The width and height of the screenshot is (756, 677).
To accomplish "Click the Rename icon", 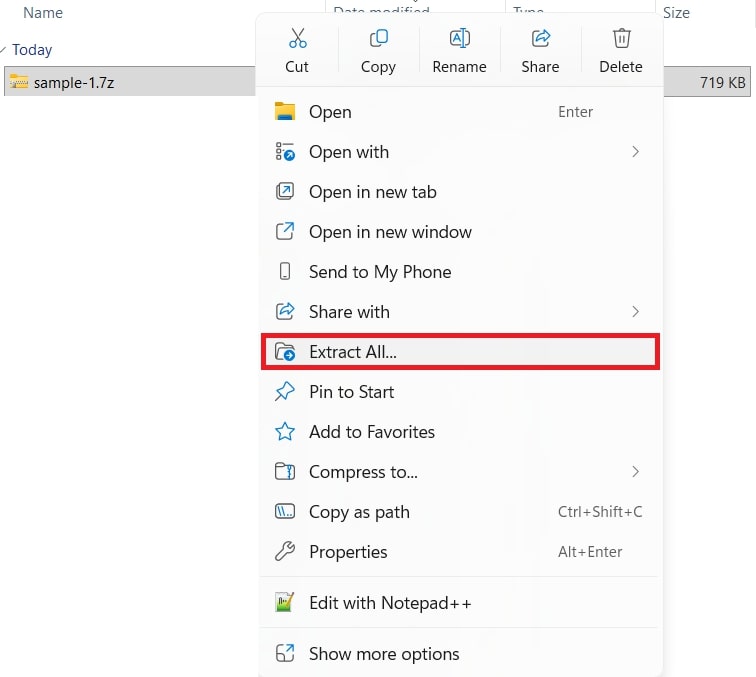I will [459, 39].
